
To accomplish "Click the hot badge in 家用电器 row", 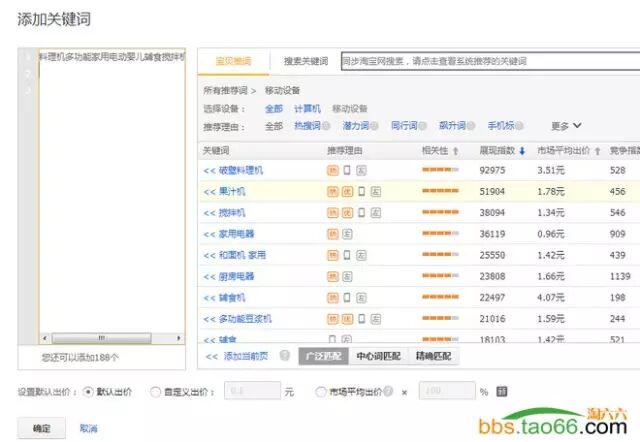I will tap(333, 234).
